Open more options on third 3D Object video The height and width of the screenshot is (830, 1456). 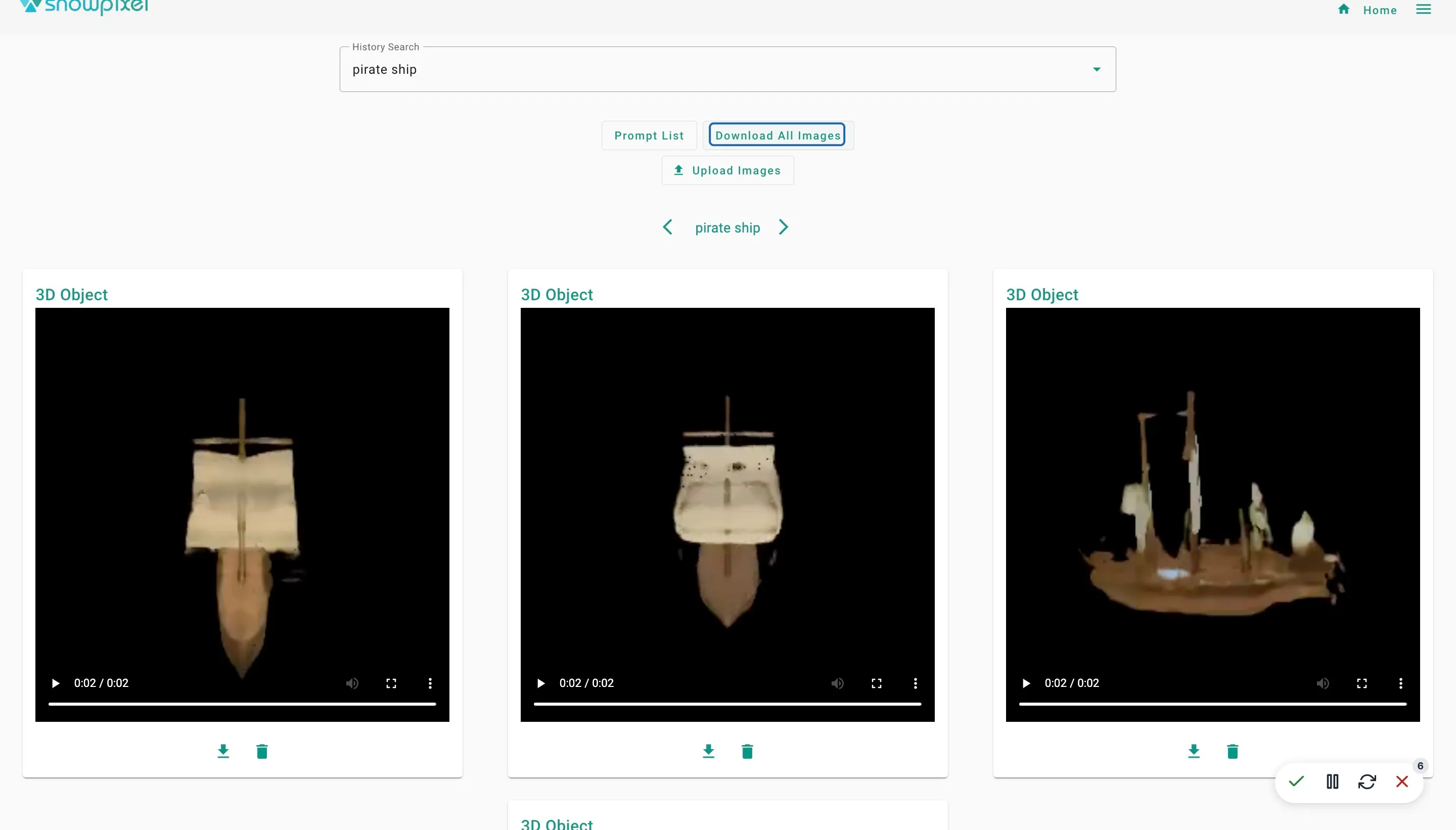tap(1400, 683)
